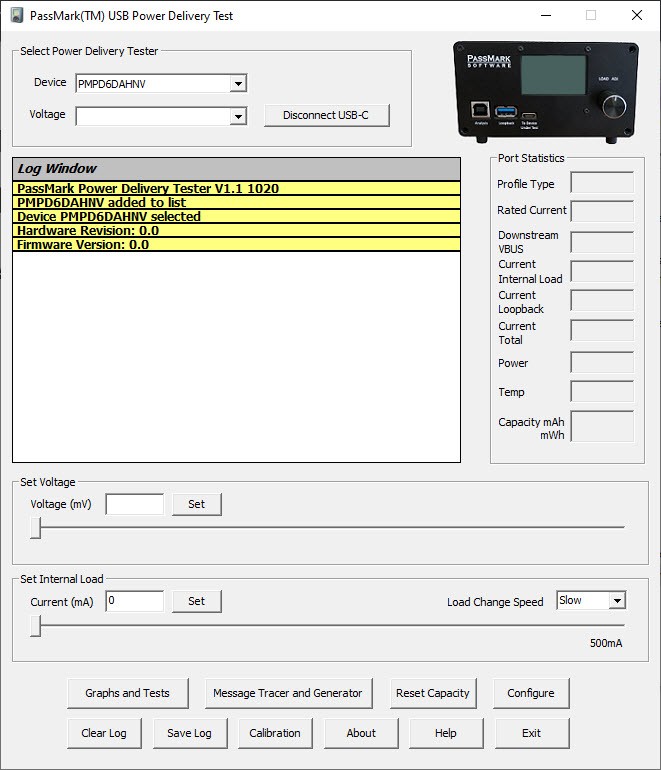Click the Current Loopback value field
Screen dimensions: 661x770
pos(602,301)
